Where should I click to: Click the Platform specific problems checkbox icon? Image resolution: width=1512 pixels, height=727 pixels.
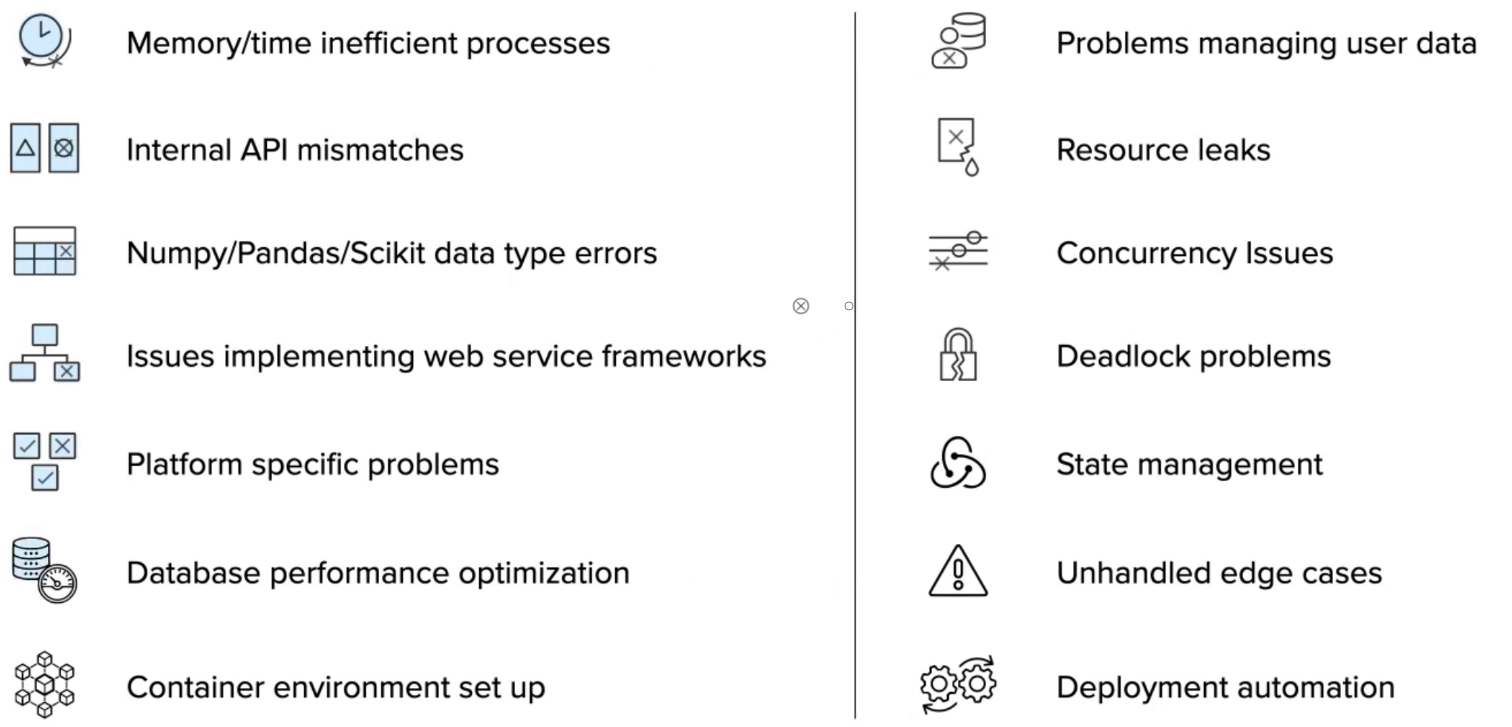[x=45, y=461]
